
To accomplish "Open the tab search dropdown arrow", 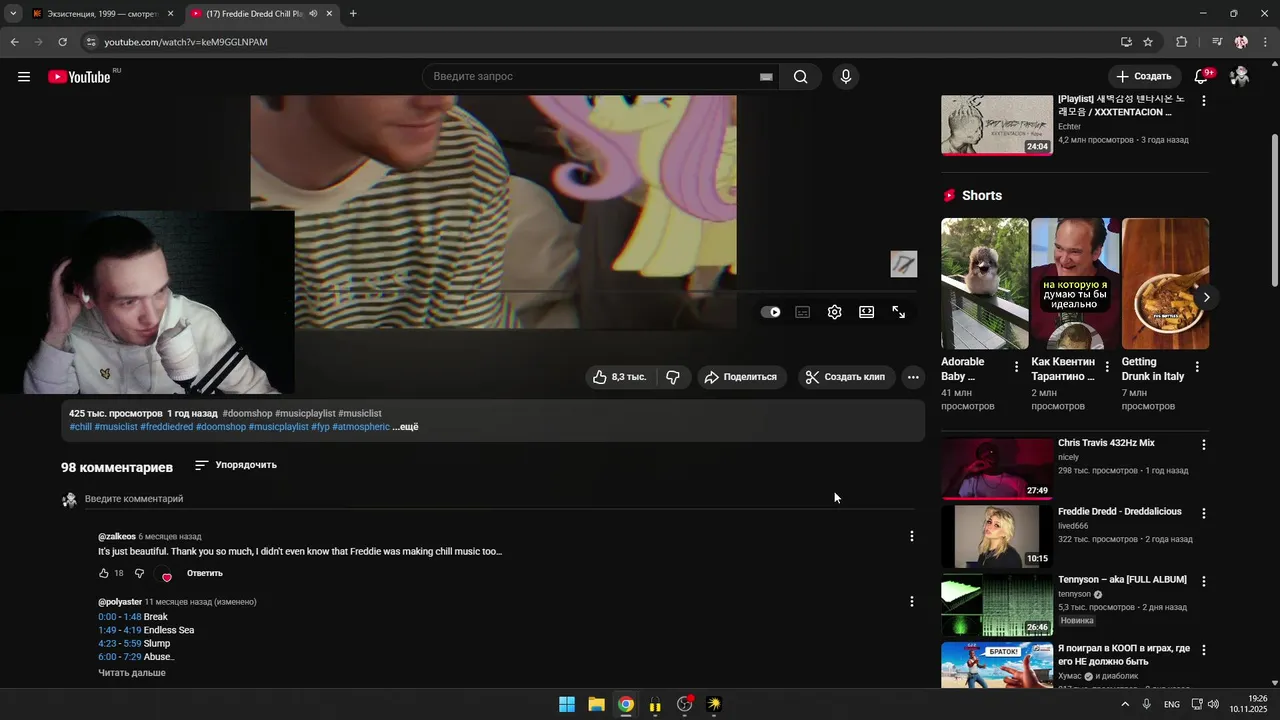I will pos(13,14).
